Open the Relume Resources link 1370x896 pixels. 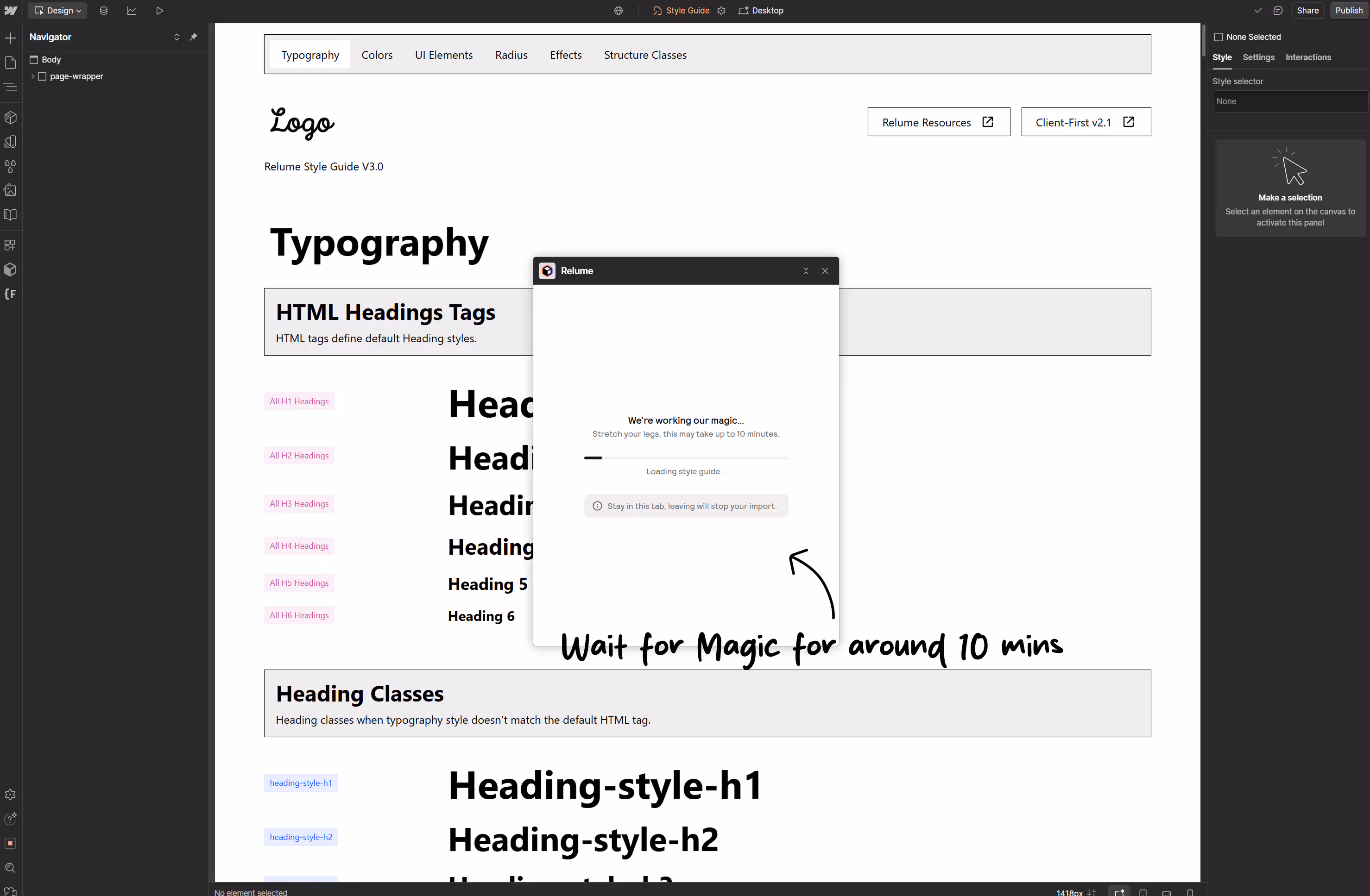(x=938, y=122)
